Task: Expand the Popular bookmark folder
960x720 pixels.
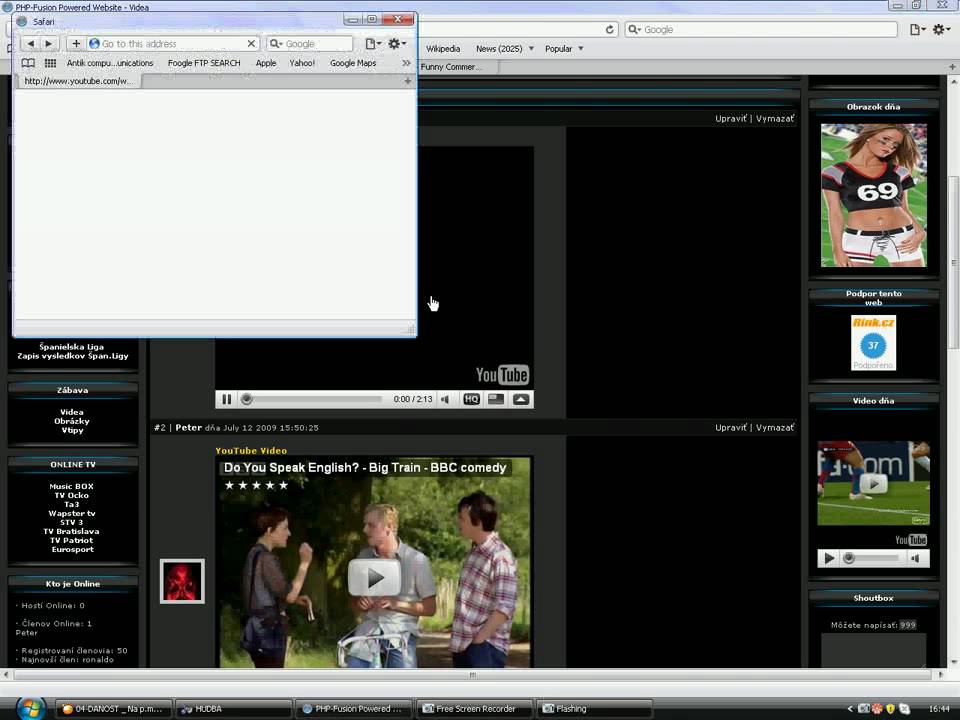Action: 563,49
